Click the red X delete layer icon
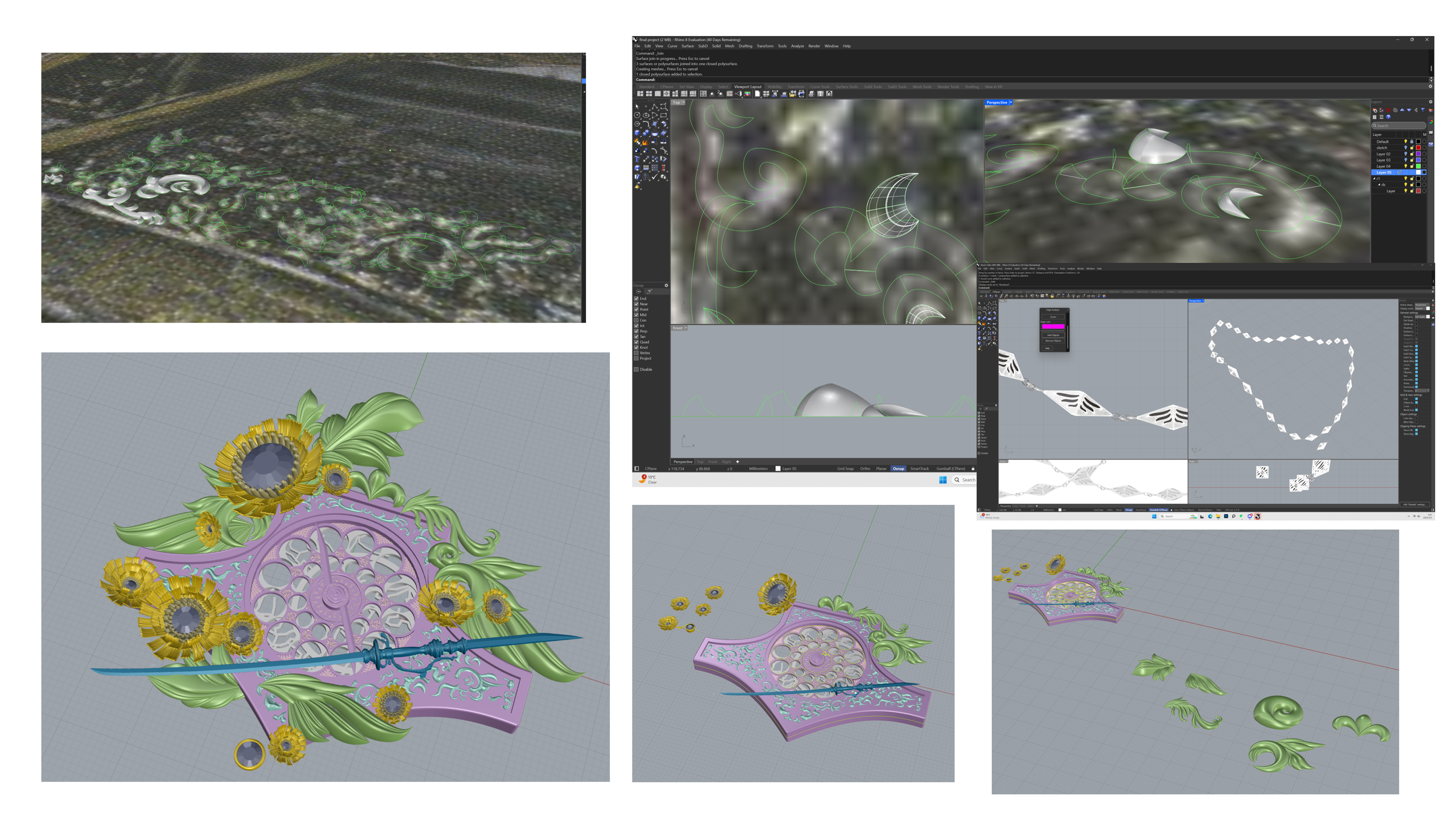1456x819 pixels. 1388,110
